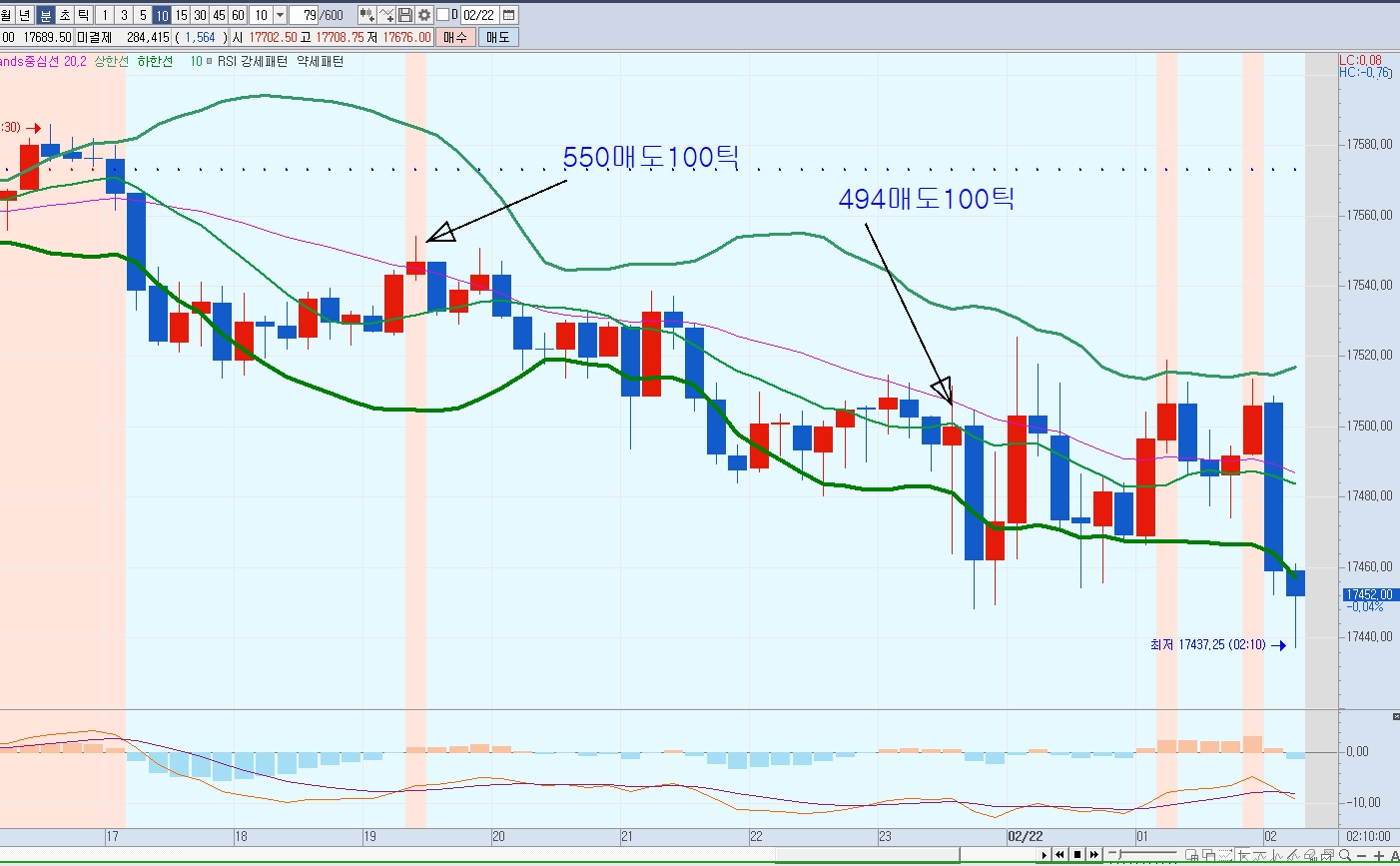The width and height of the screenshot is (1400, 866).
Task: Click the add candlestick chart icon
Action: click(367, 15)
